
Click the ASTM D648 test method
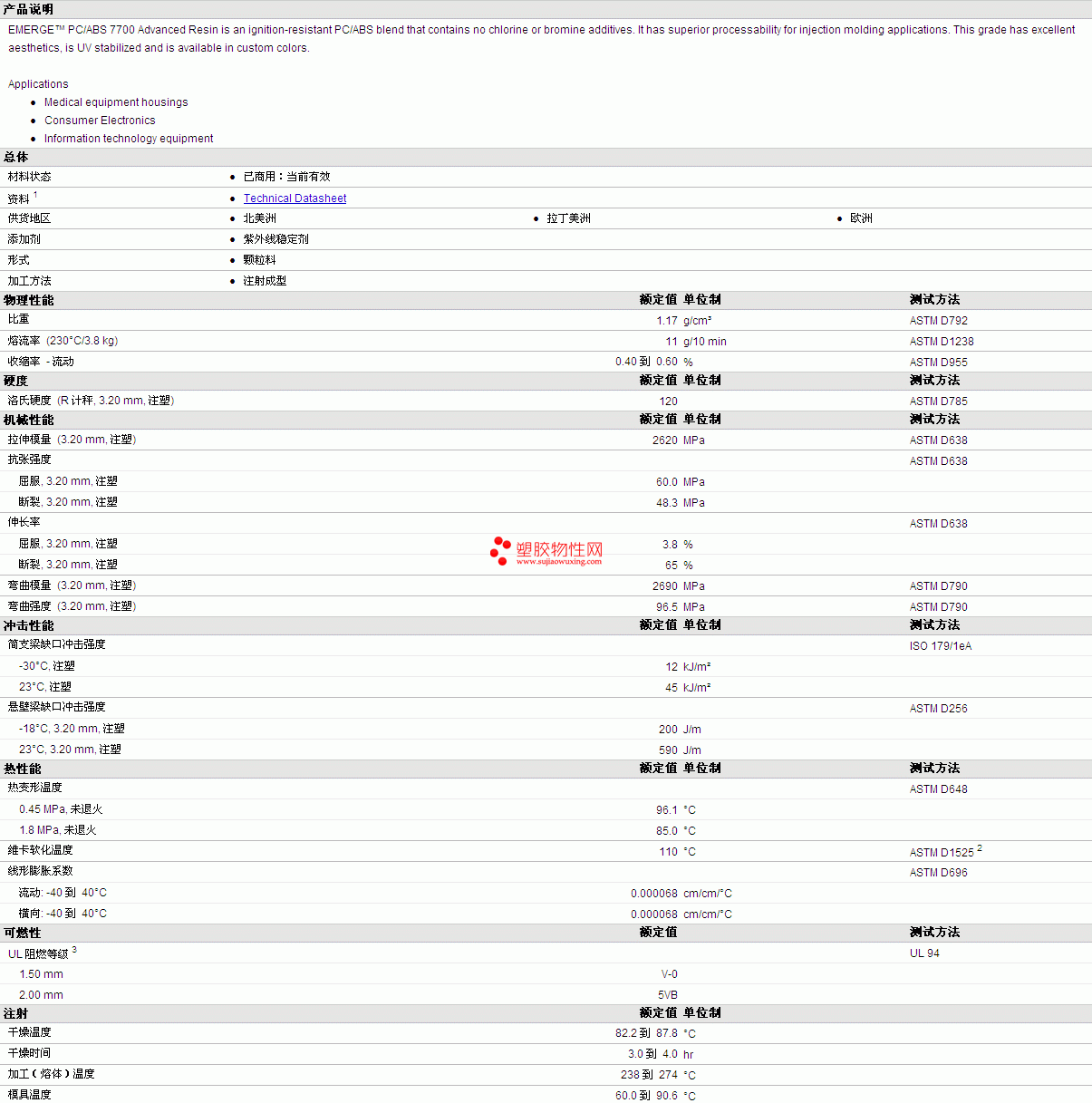pos(938,789)
